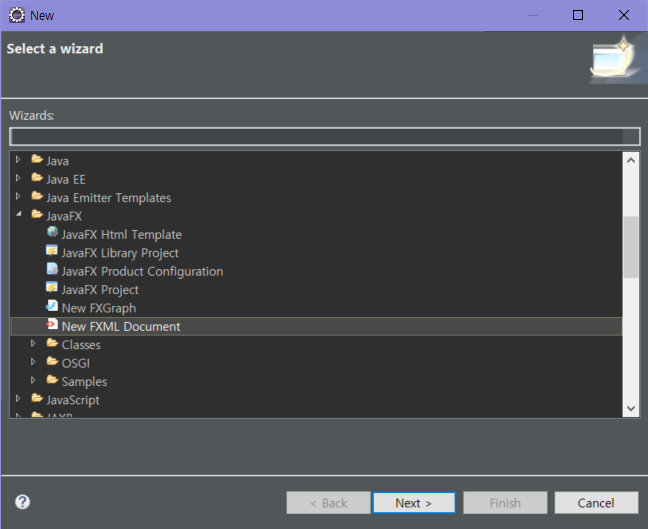Focus the Wizards filter text field
Image resolution: width=648 pixels, height=529 pixels.
pyautogui.click(x=325, y=136)
